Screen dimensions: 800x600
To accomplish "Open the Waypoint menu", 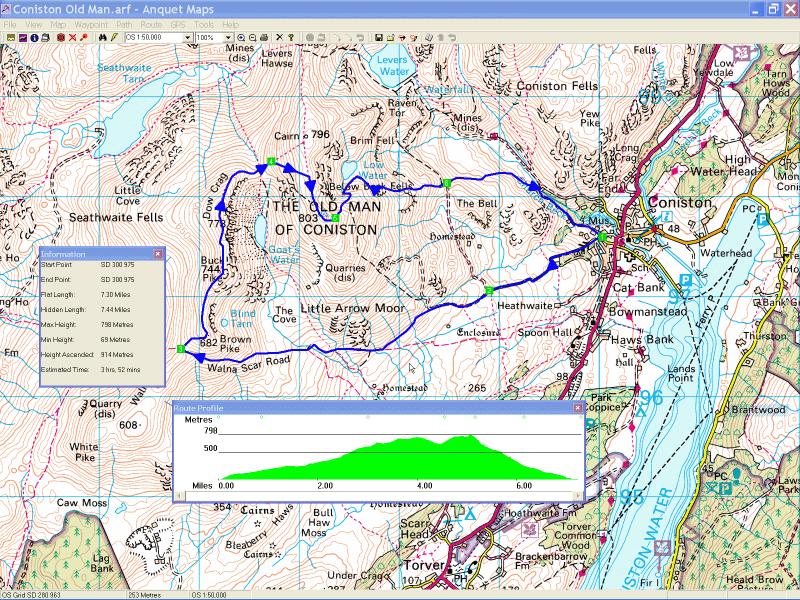I will 91,24.
